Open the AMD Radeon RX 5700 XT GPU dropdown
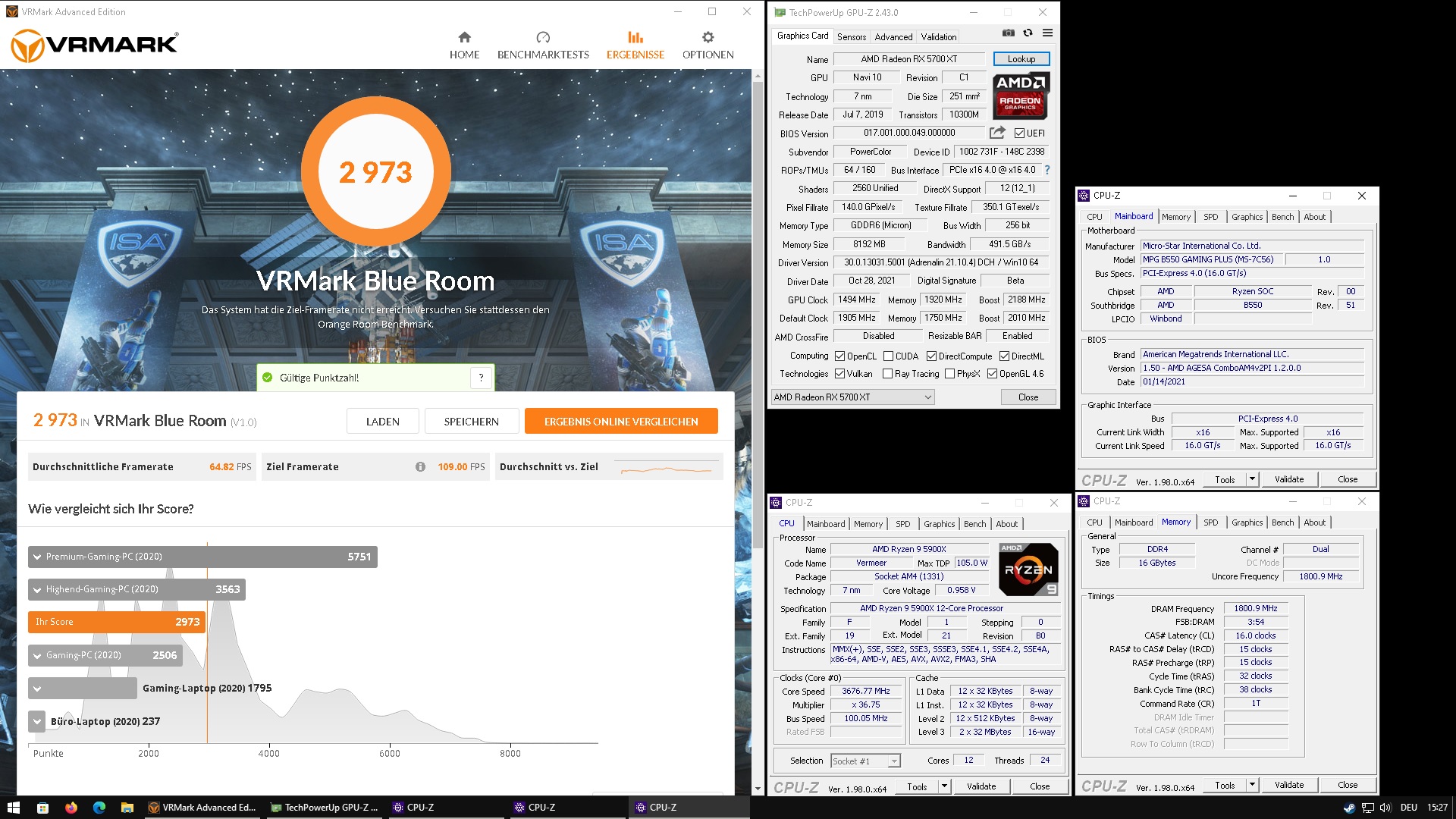 (852, 397)
